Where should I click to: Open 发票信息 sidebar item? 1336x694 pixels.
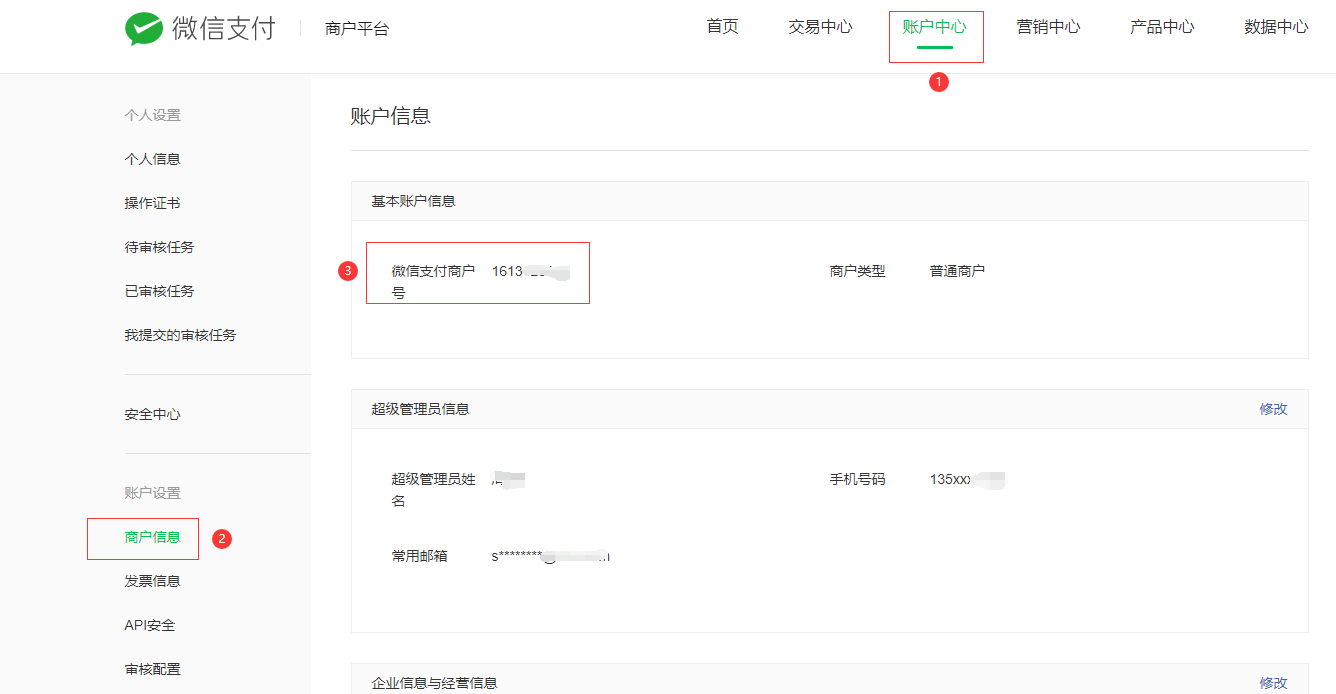(x=152, y=581)
